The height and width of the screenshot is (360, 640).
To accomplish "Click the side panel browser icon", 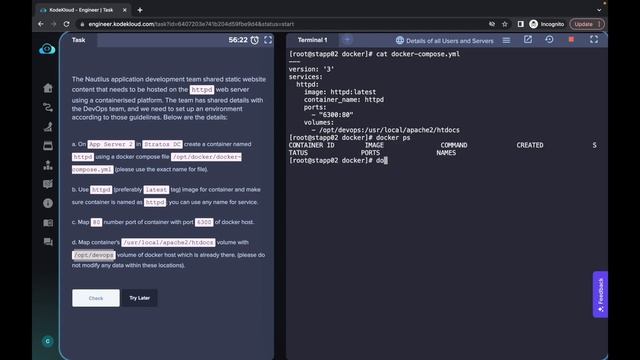I will (520, 24).
